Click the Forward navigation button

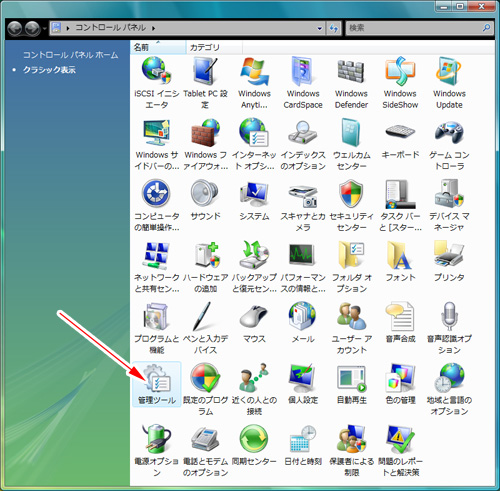(x=33, y=28)
